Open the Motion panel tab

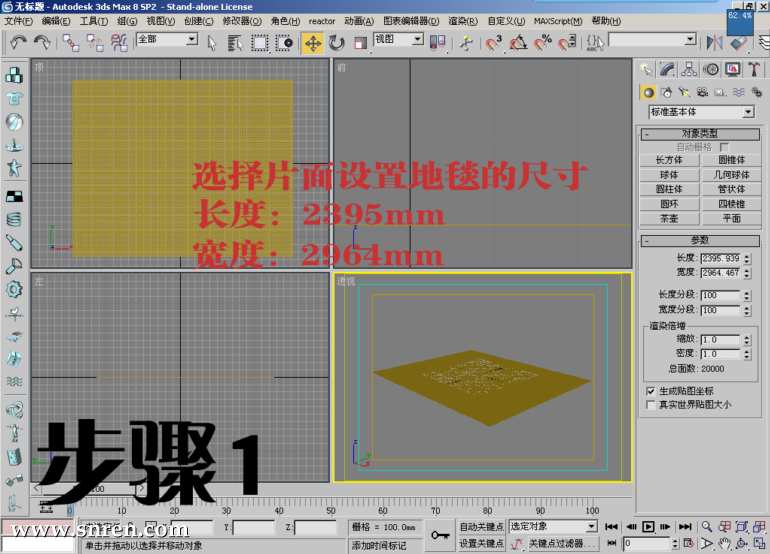[x=711, y=70]
